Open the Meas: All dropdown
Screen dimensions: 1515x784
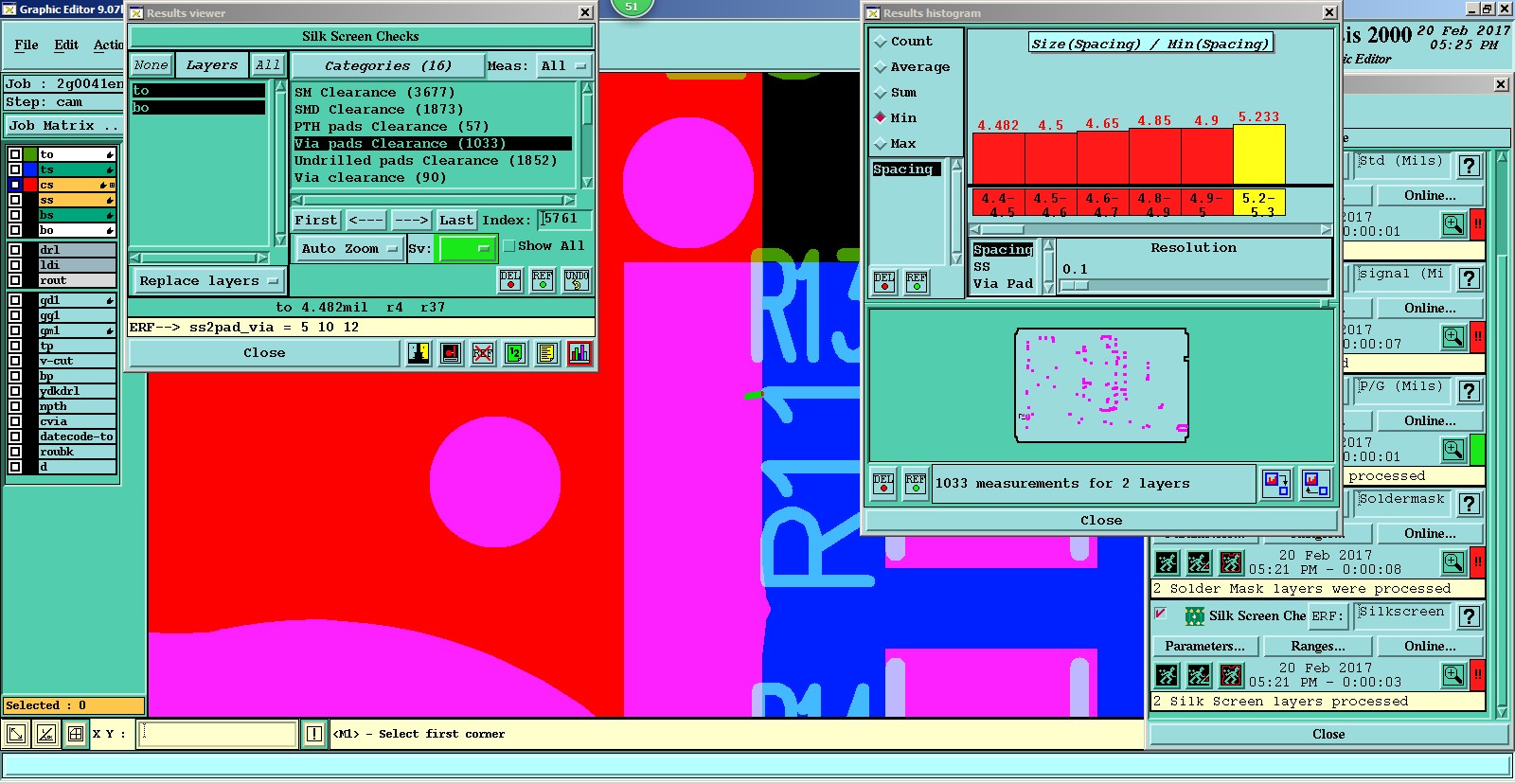tap(563, 66)
